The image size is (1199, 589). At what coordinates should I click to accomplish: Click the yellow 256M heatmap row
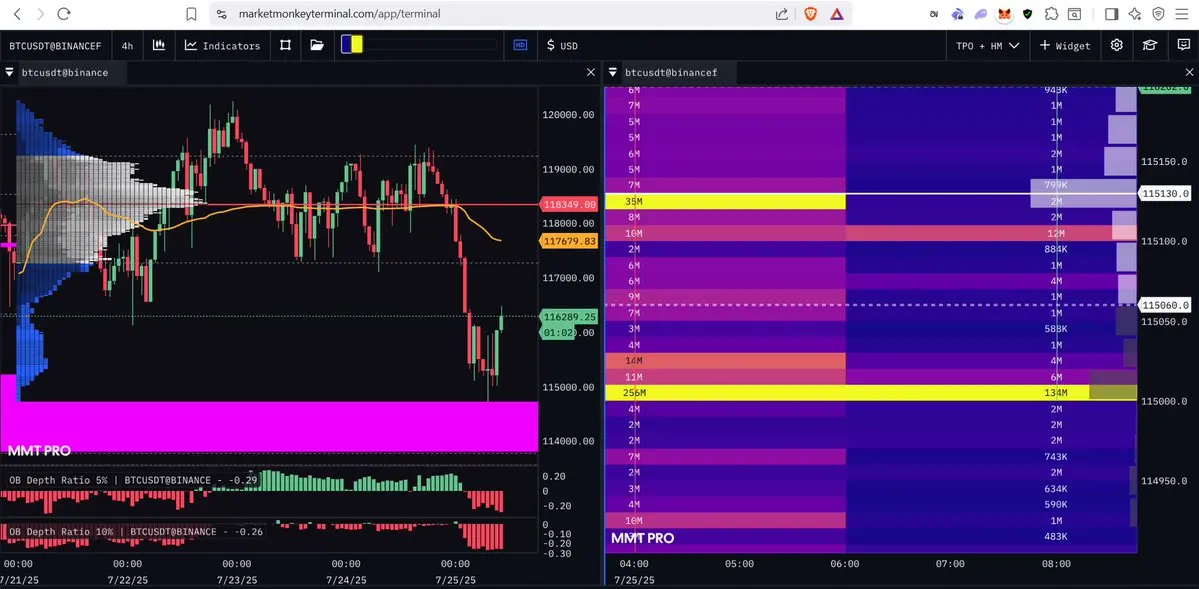[x=871, y=392]
